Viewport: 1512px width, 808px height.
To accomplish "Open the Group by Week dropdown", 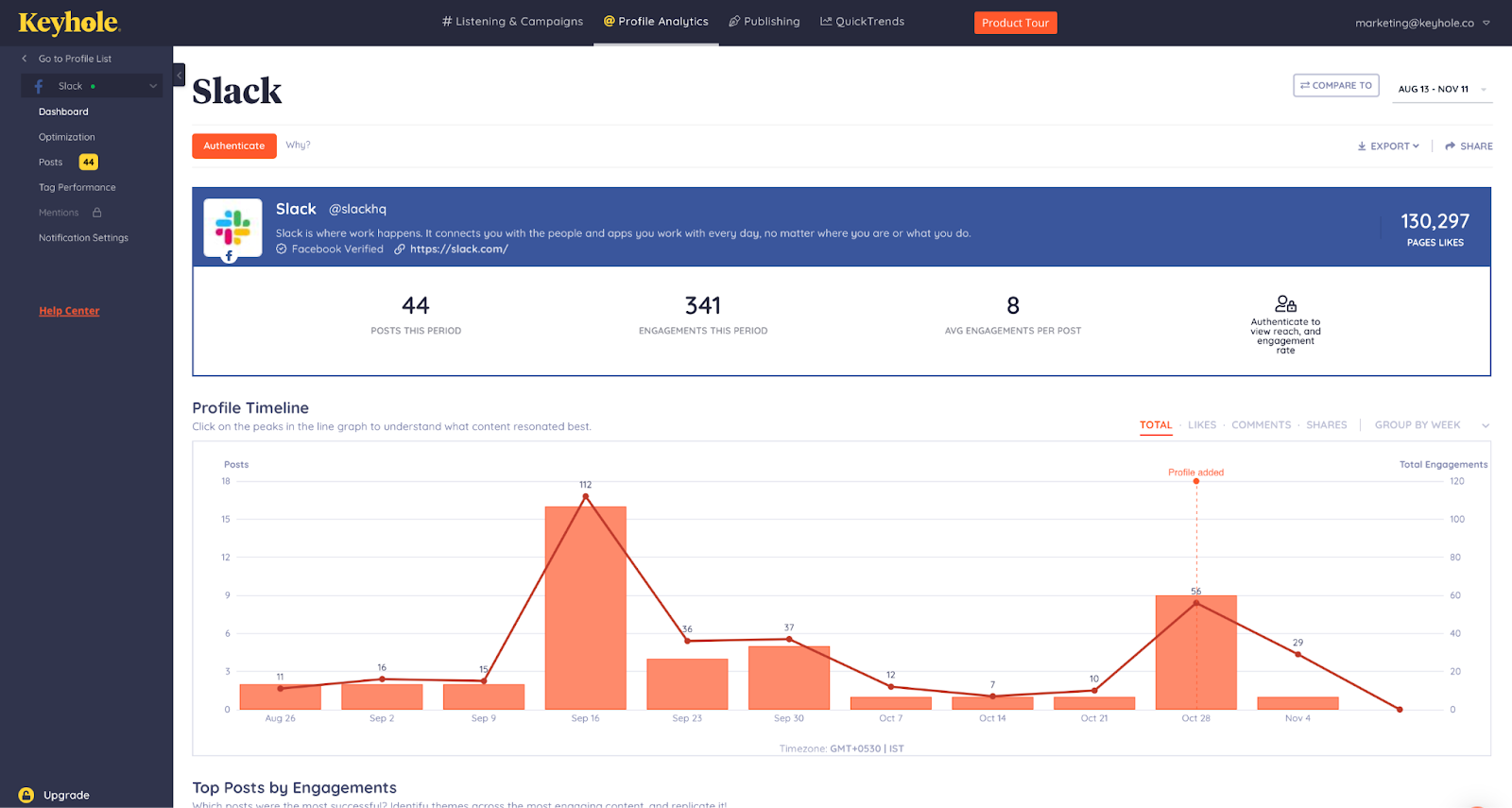I will point(1432,425).
